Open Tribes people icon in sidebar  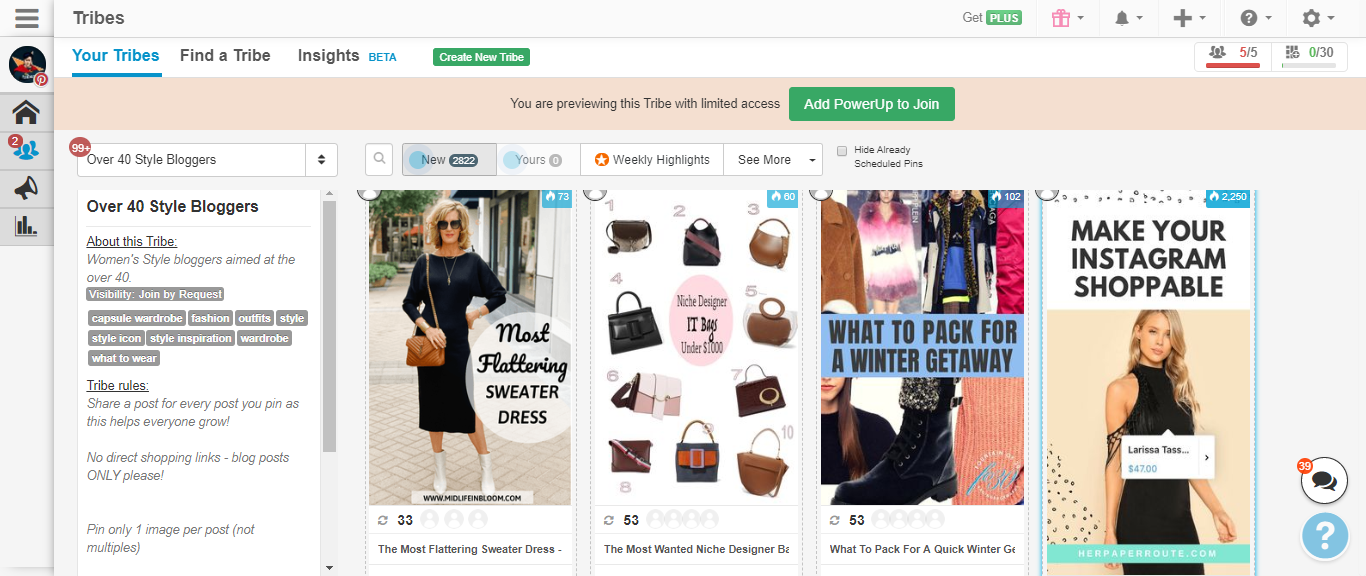click(26, 150)
